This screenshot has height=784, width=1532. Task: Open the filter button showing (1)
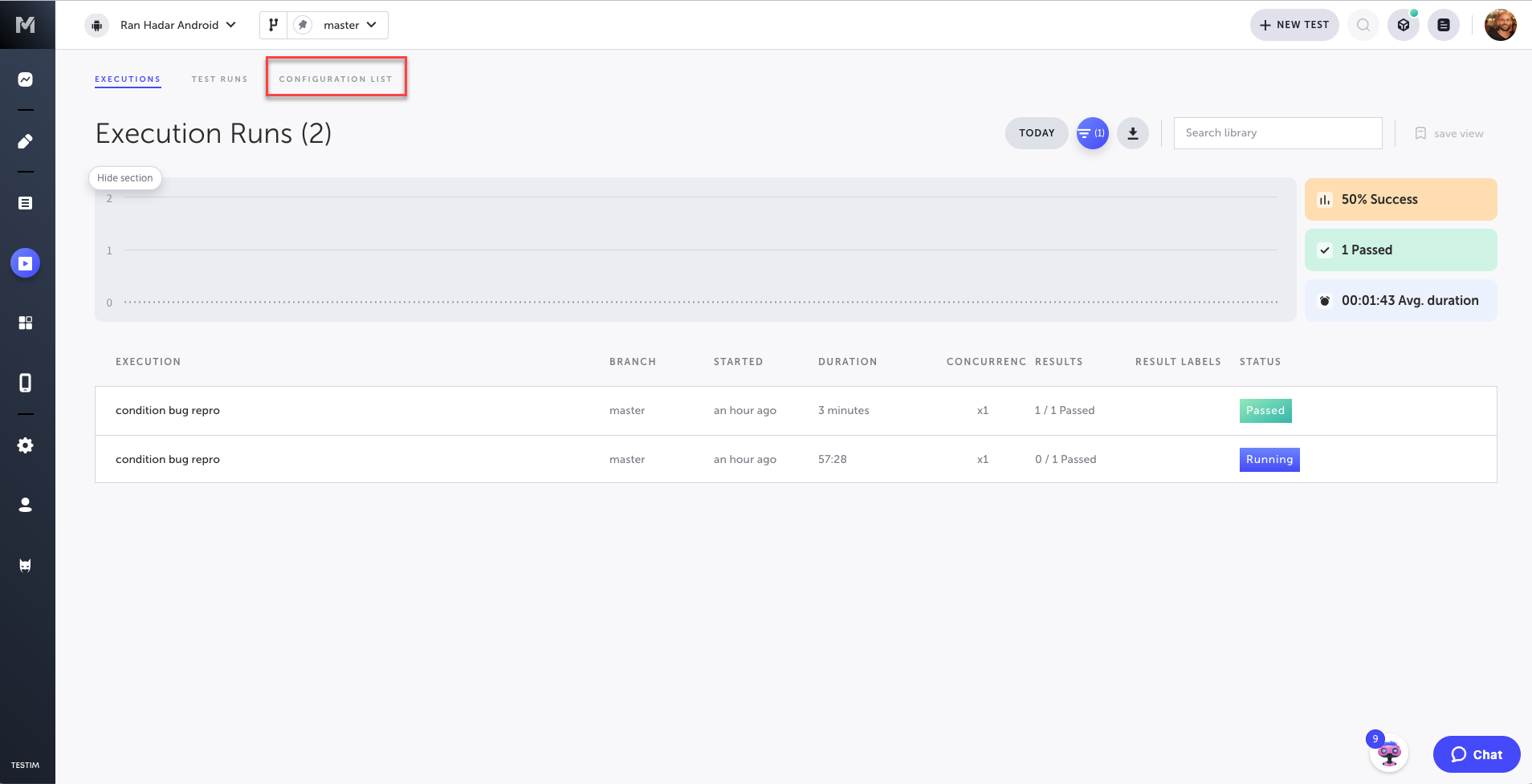click(x=1093, y=133)
